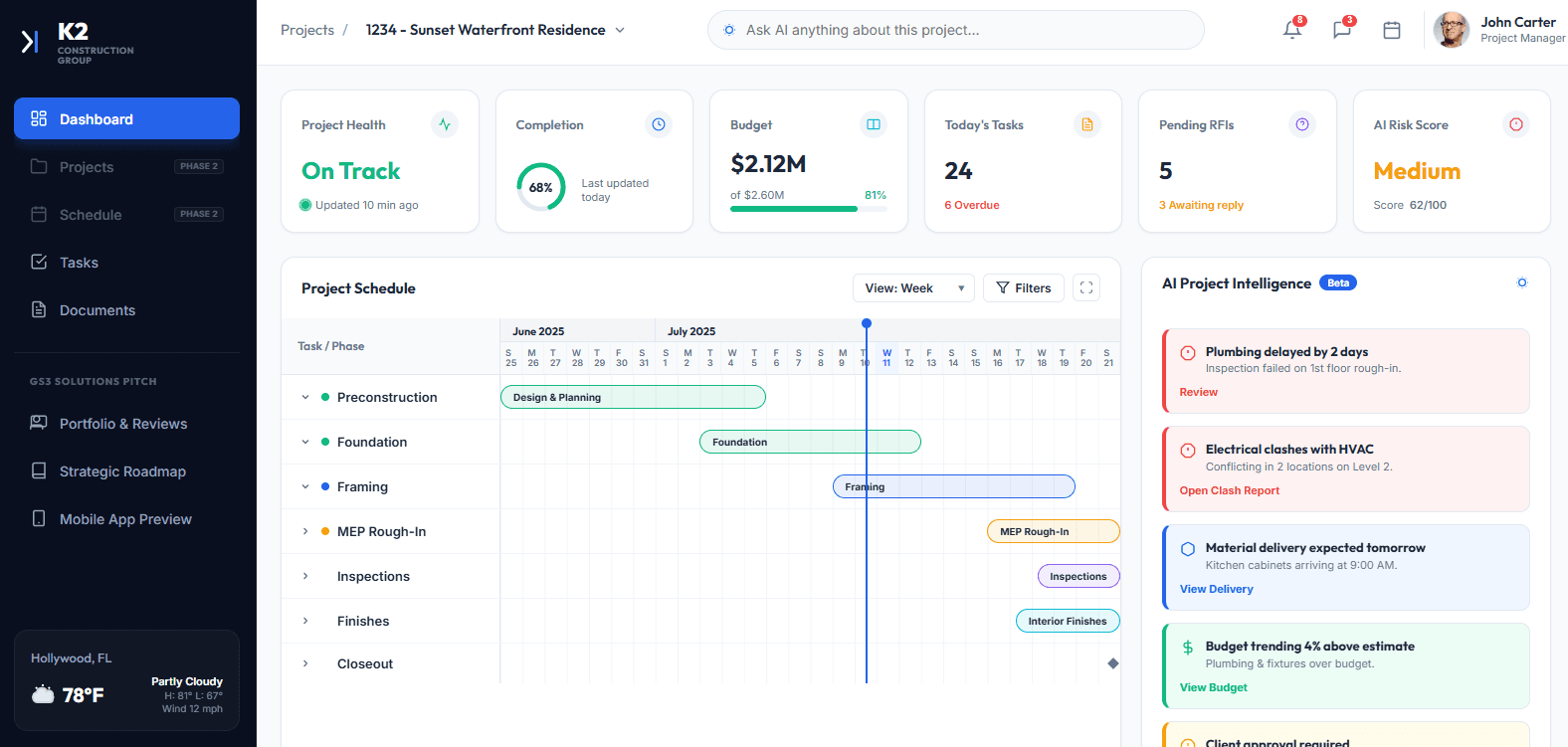Click the Electrical clashes alert icon

click(1188, 450)
